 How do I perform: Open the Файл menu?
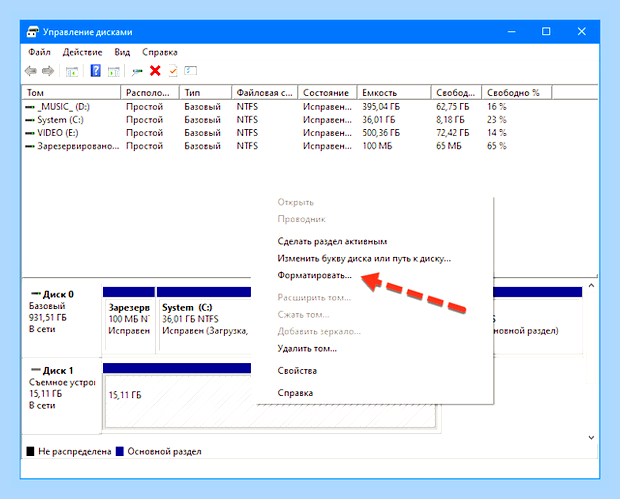[39, 52]
